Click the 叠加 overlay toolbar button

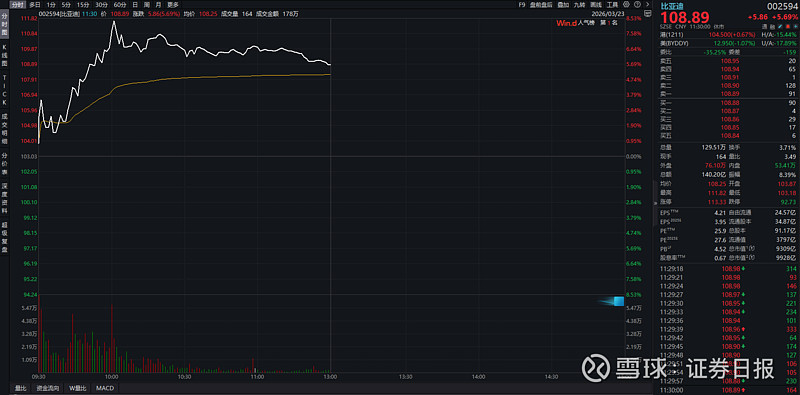click(563, 5)
